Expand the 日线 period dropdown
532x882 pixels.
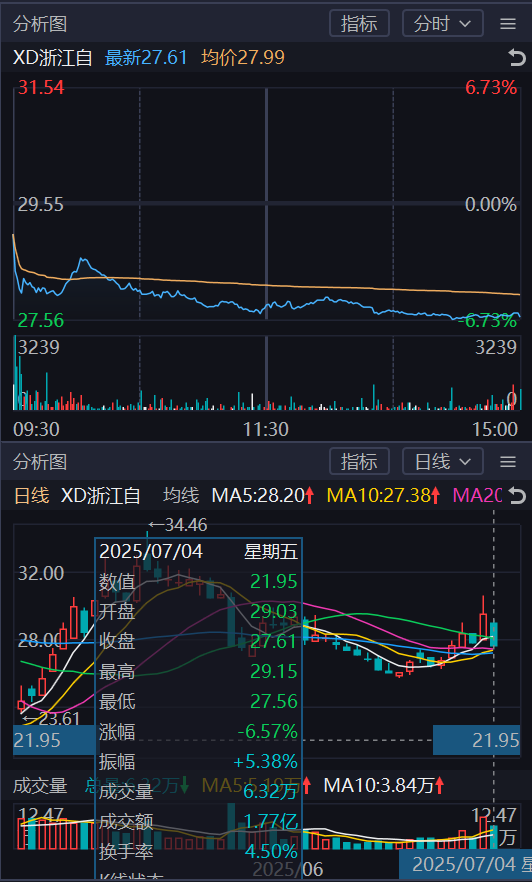443,462
